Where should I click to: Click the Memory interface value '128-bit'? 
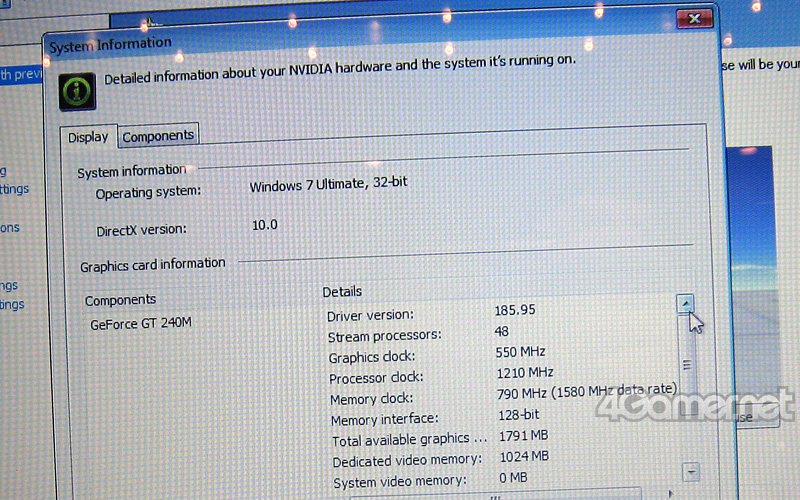coord(518,415)
